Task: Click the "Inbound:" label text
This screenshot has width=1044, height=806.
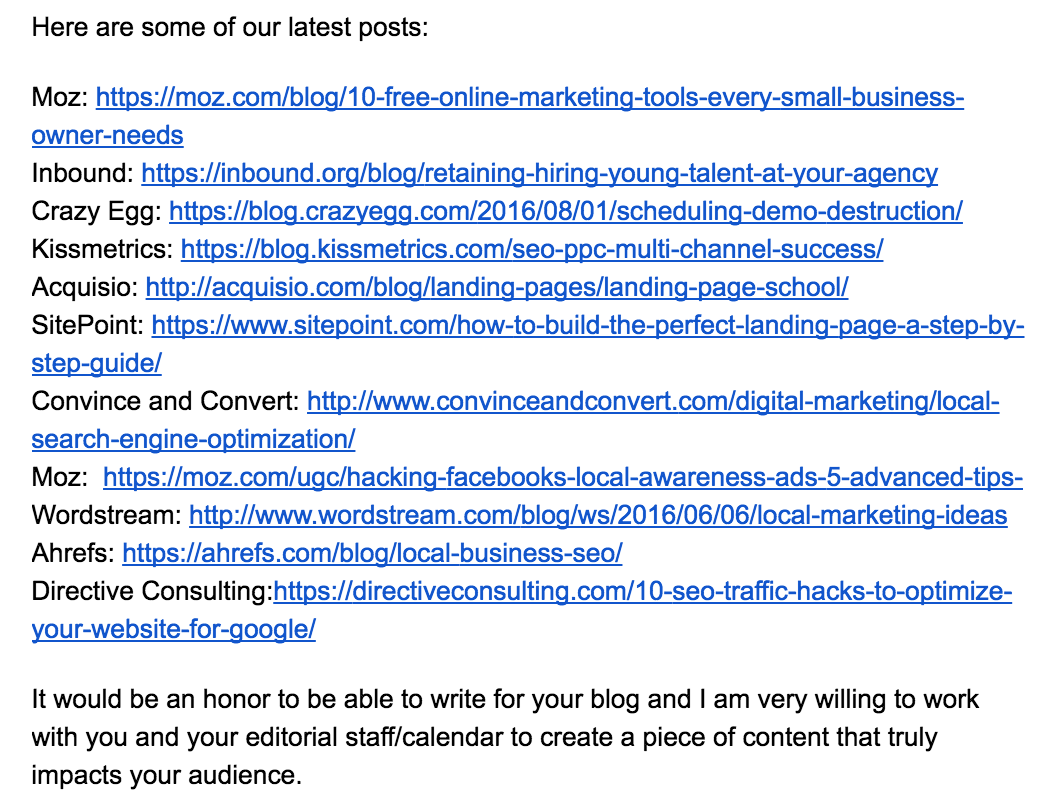Action: tap(82, 173)
